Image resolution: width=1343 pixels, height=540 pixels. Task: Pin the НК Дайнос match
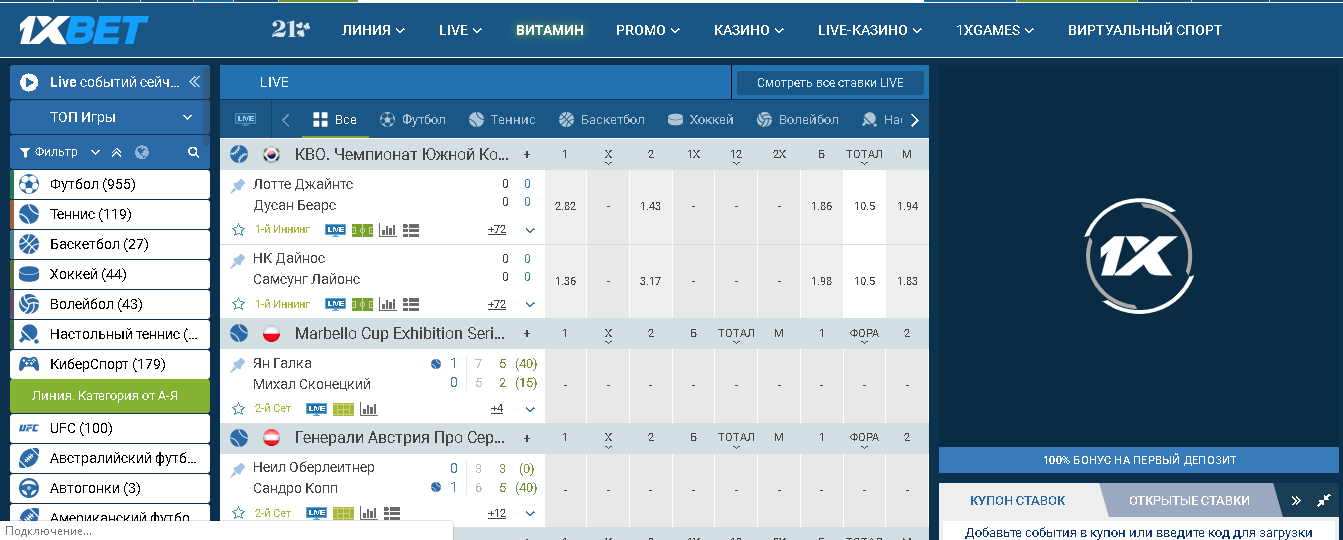coord(238,260)
